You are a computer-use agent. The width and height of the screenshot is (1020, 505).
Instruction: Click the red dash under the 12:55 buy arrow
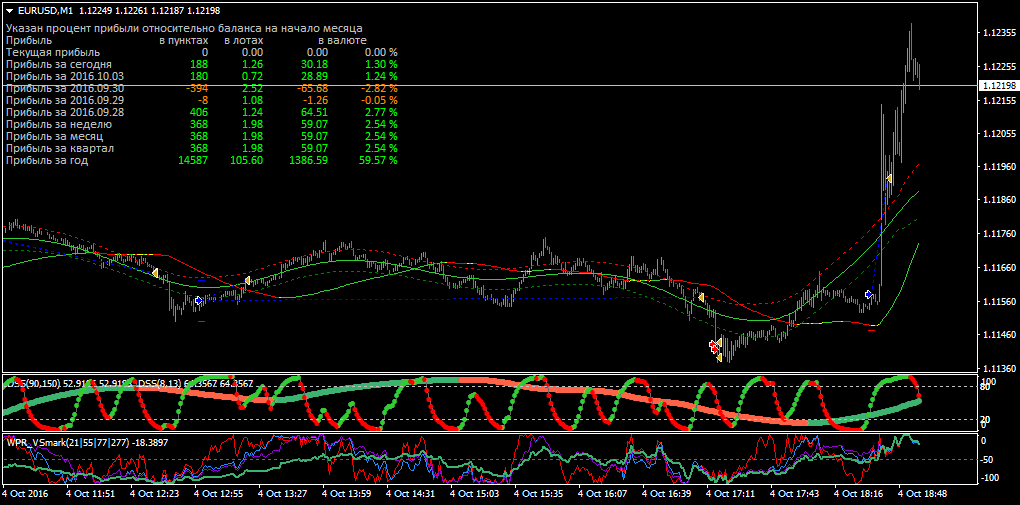(201, 321)
